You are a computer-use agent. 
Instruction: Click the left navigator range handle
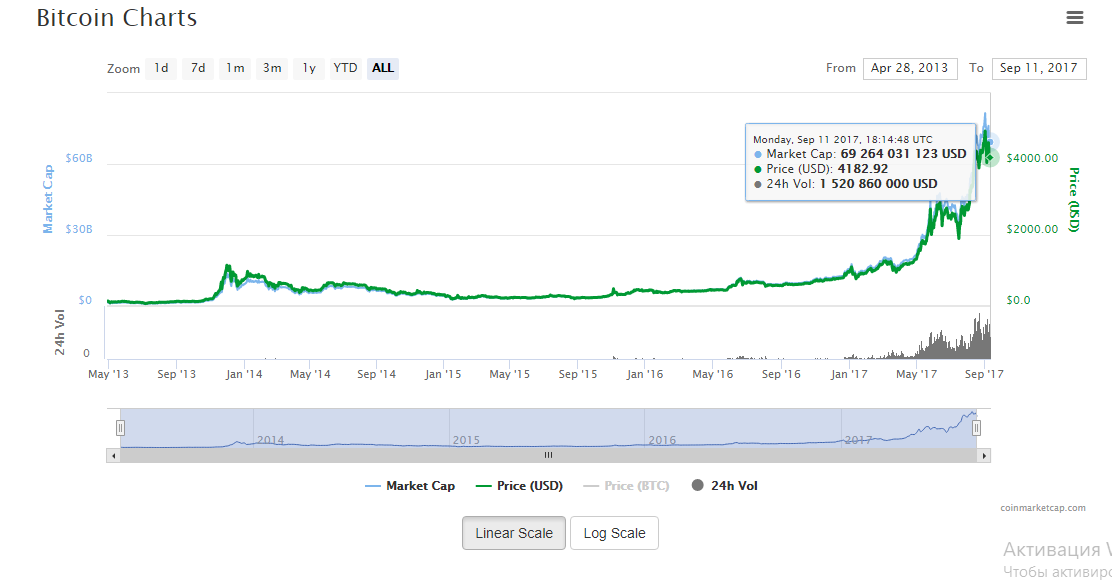pos(120,428)
